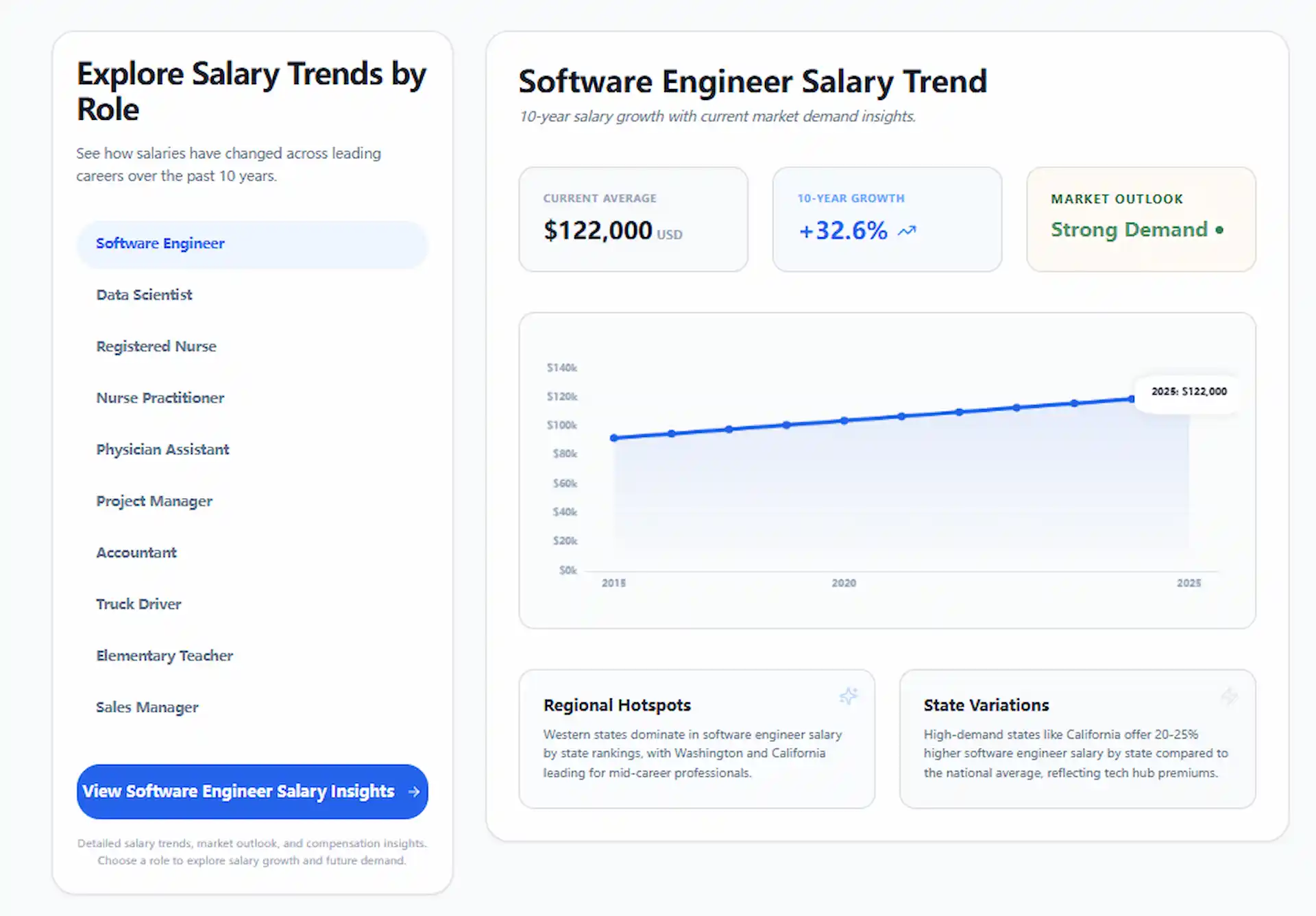Click the sparkle icon in Regional Hotspots card
Viewport: 1316px width, 916px height.
coord(849,696)
